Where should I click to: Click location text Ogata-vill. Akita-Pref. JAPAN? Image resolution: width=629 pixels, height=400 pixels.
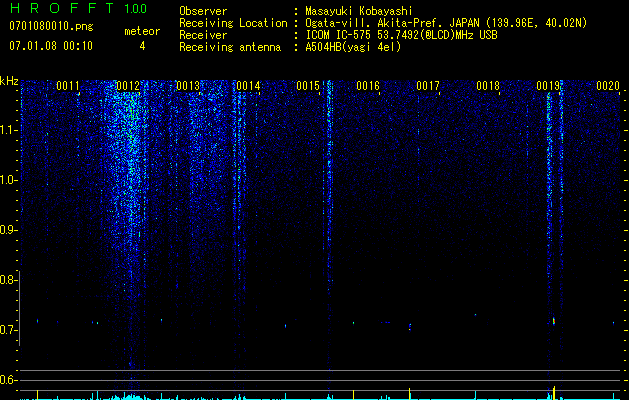[394, 23]
